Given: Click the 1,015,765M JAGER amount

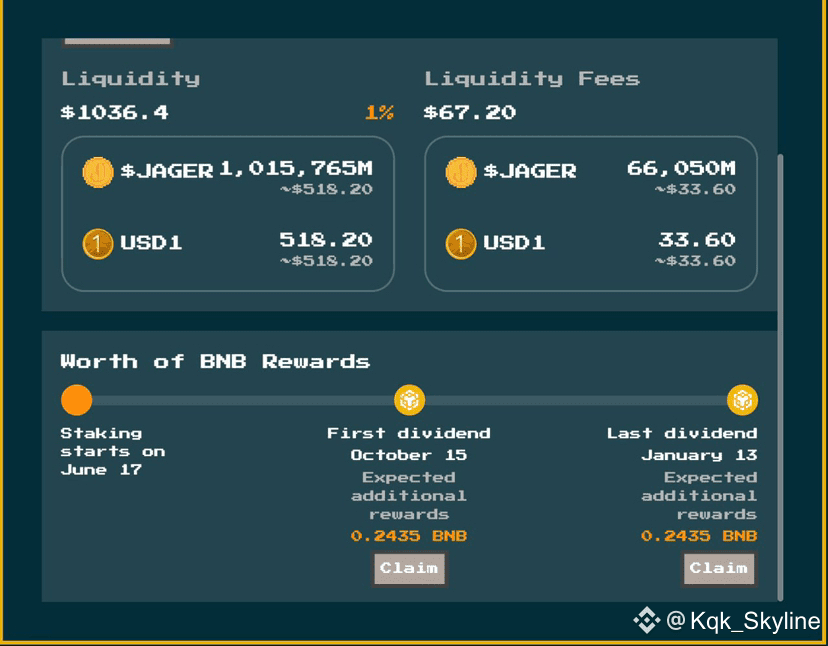Looking at the screenshot, I should [x=296, y=168].
